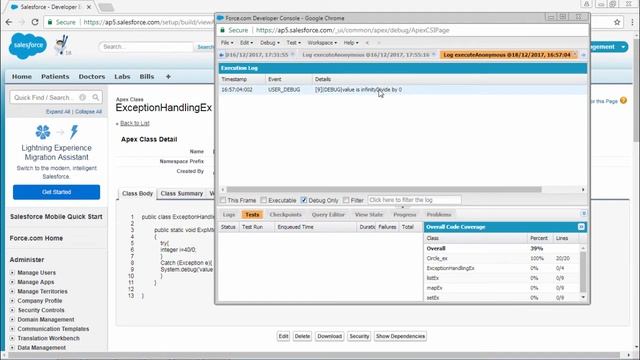Toggle the Executable checkbox
Screen dimensions: 640x360
pos(264,200)
